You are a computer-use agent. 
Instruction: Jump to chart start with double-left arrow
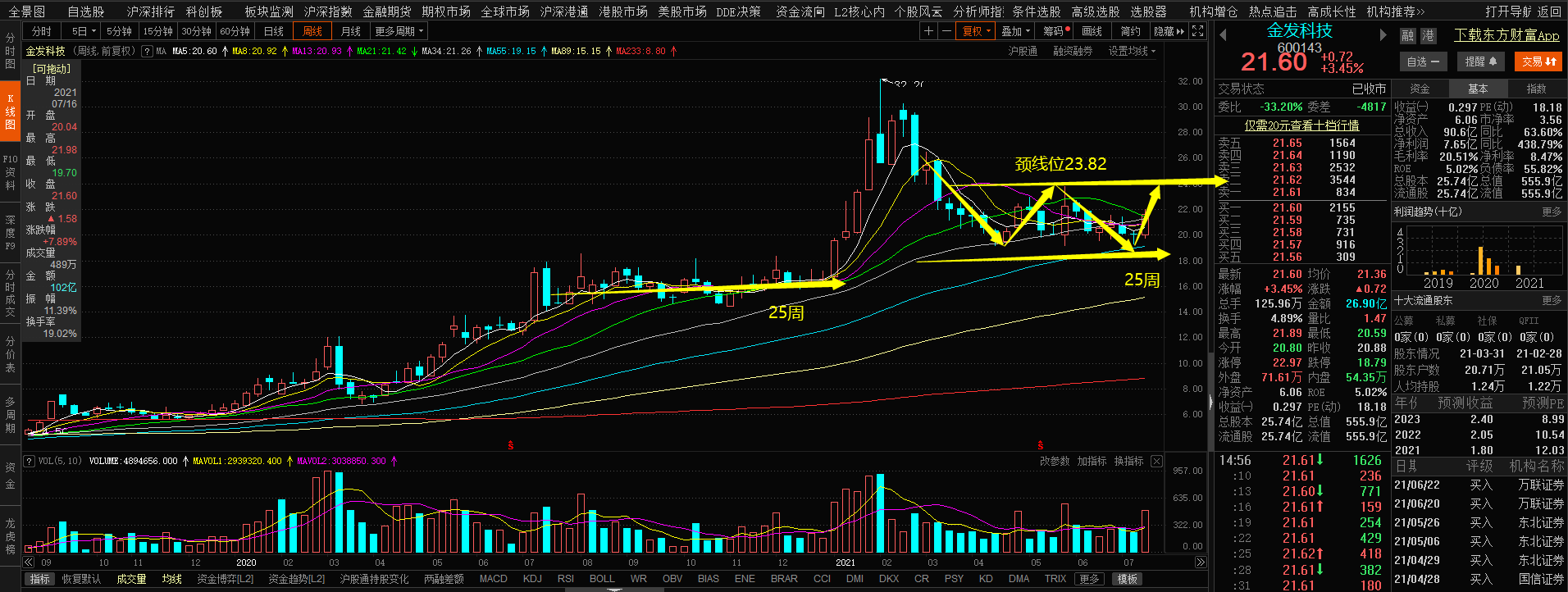[x=28, y=562]
